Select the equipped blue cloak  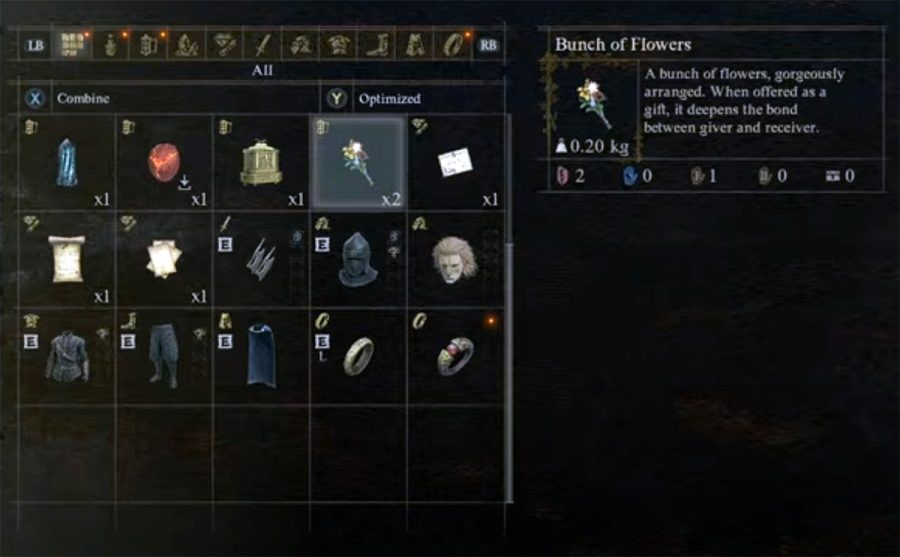261,357
